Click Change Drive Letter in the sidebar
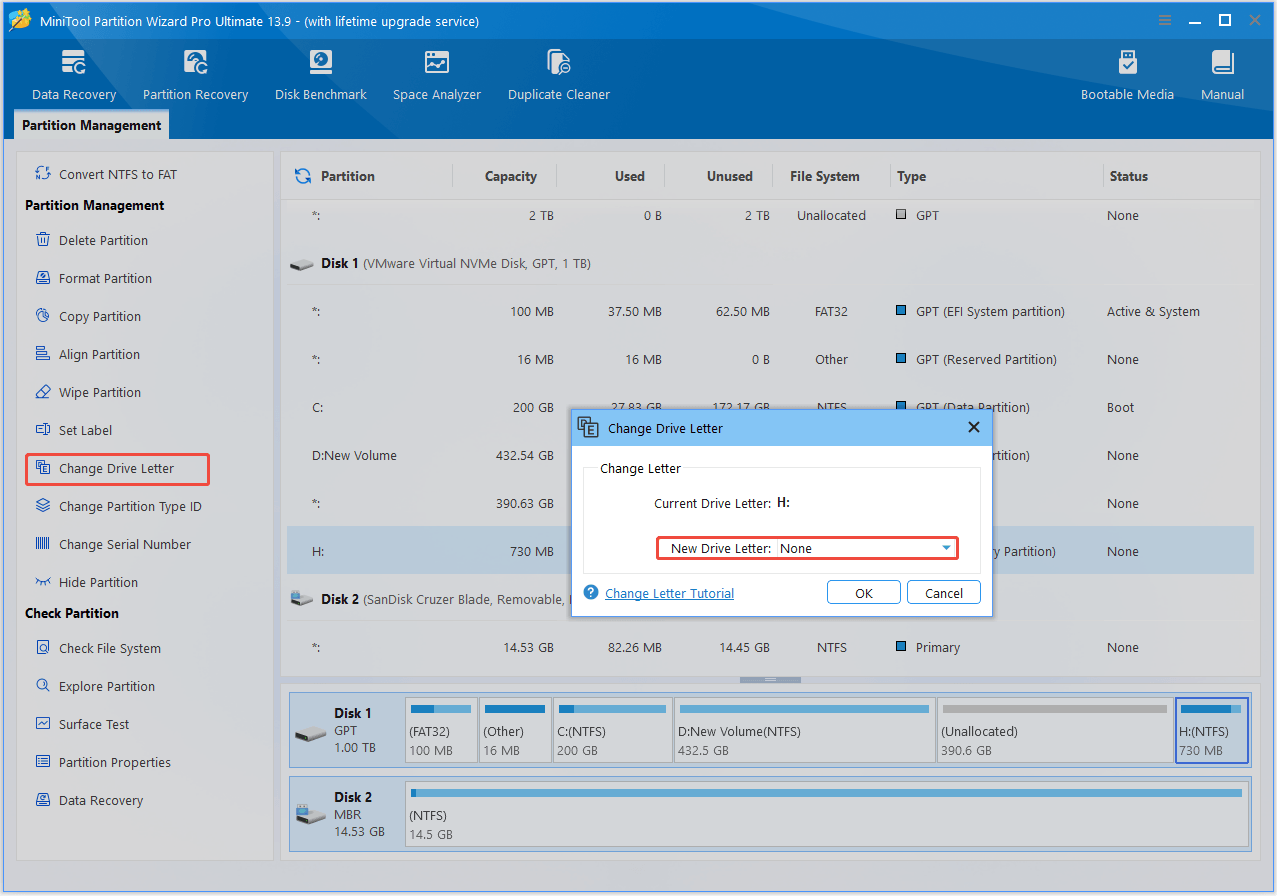 tap(117, 468)
